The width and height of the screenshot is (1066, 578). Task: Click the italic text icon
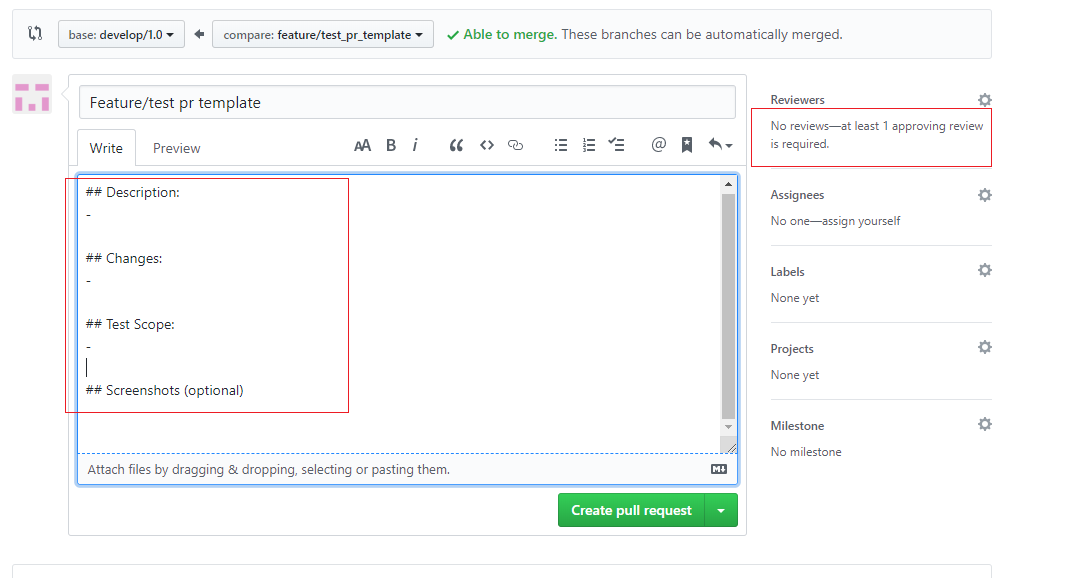(415, 145)
